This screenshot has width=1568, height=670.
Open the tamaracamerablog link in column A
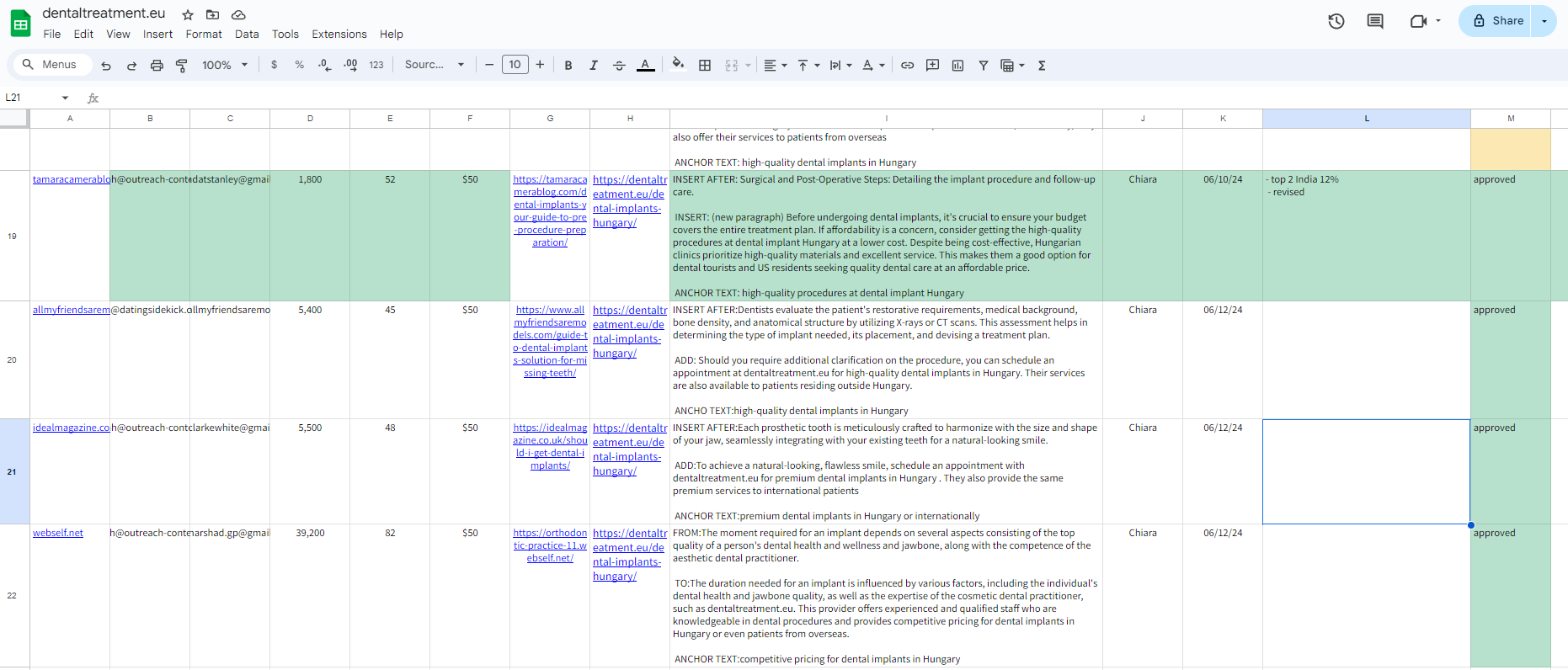point(71,179)
